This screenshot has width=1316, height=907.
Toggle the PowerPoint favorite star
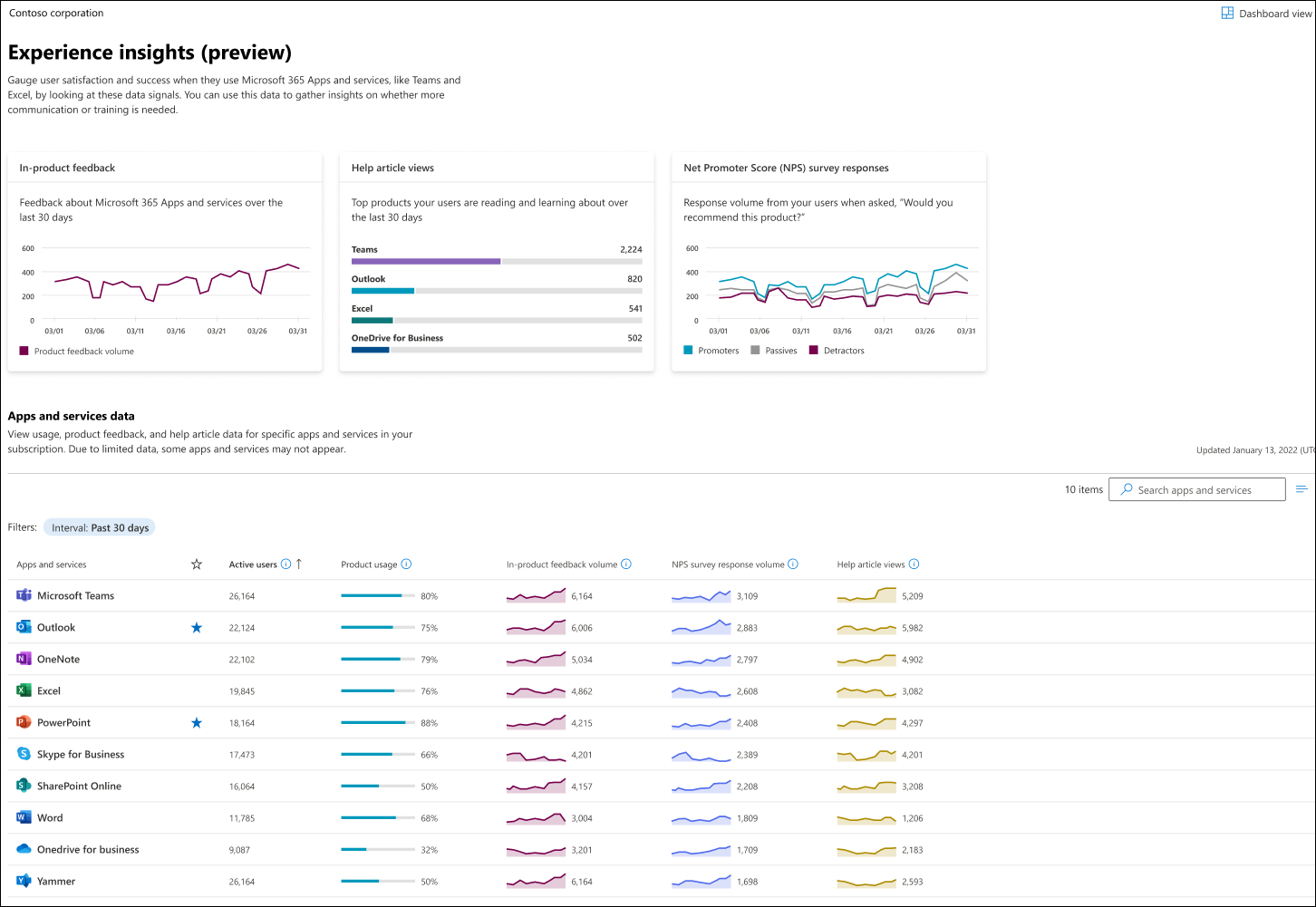pos(197,722)
